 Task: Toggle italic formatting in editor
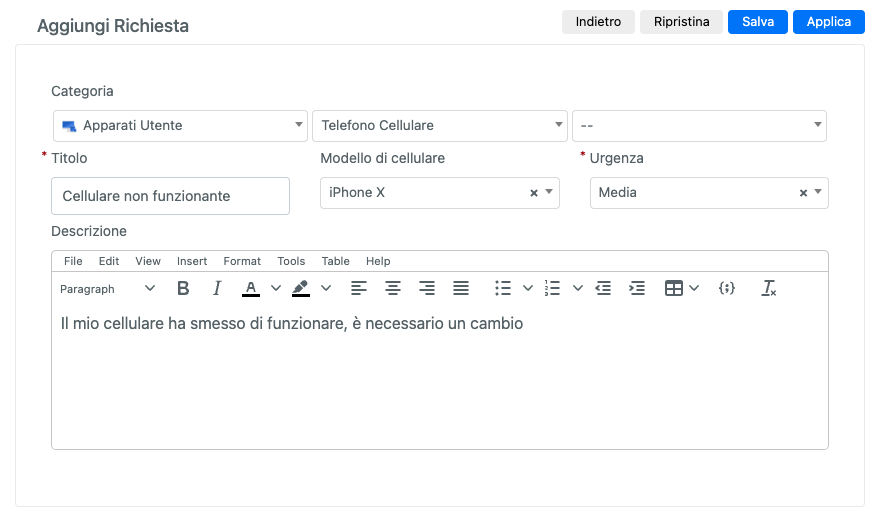click(x=217, y=289)
